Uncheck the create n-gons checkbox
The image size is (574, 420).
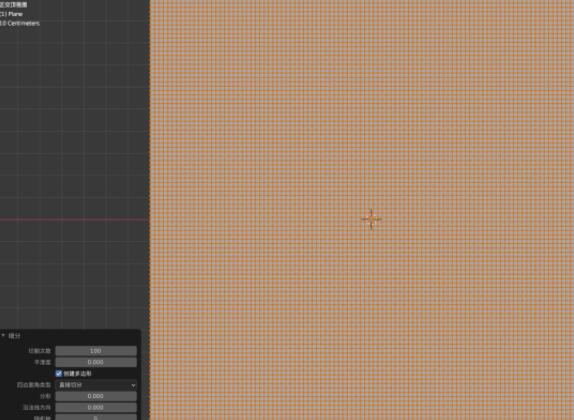click(59, 373)
